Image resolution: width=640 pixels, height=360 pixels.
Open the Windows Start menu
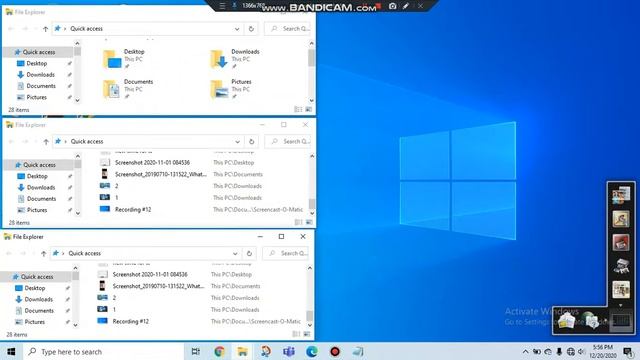click(x=11, y=351)
